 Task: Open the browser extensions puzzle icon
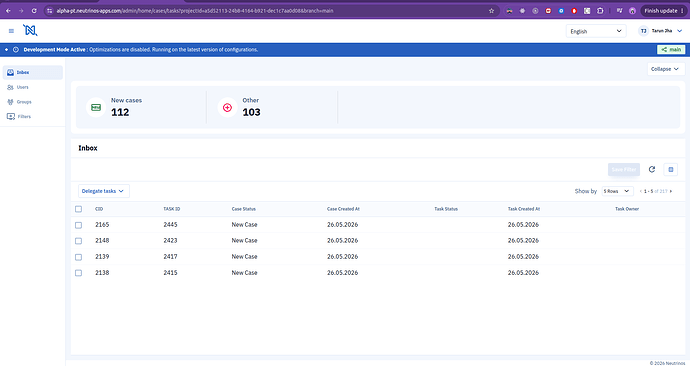point(600,11)
